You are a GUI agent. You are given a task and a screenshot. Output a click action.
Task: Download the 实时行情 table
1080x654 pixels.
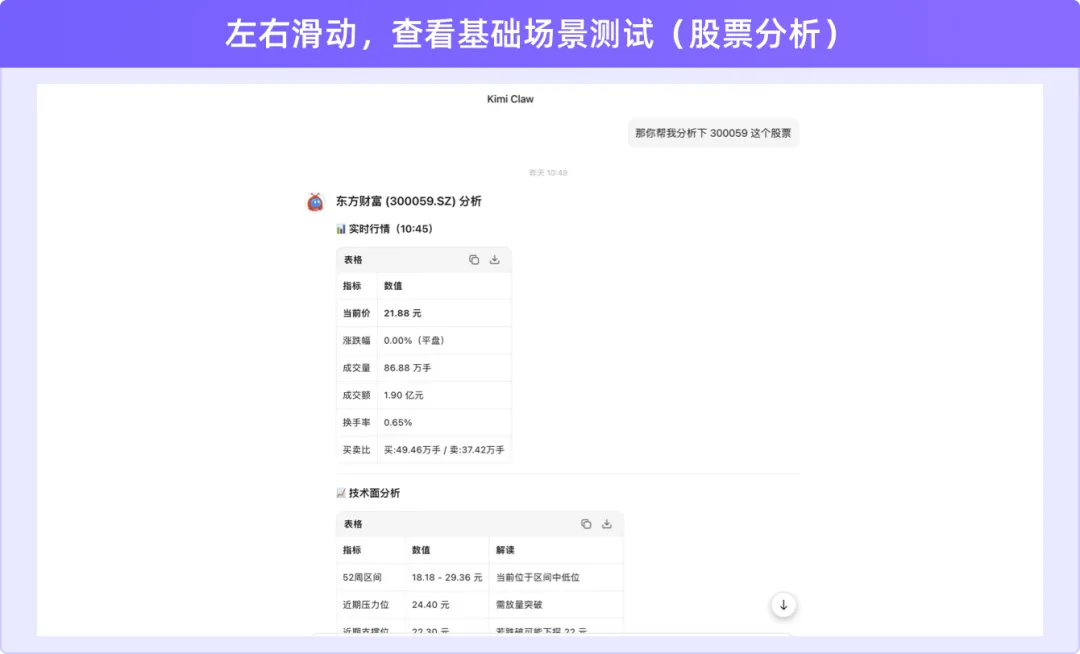[495, 260]
